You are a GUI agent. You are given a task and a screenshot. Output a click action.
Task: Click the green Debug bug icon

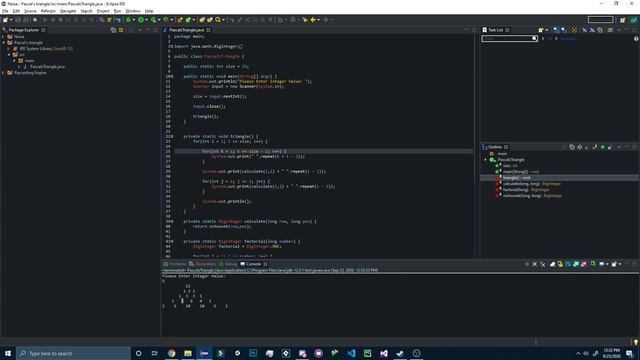[x=128, y=20]
